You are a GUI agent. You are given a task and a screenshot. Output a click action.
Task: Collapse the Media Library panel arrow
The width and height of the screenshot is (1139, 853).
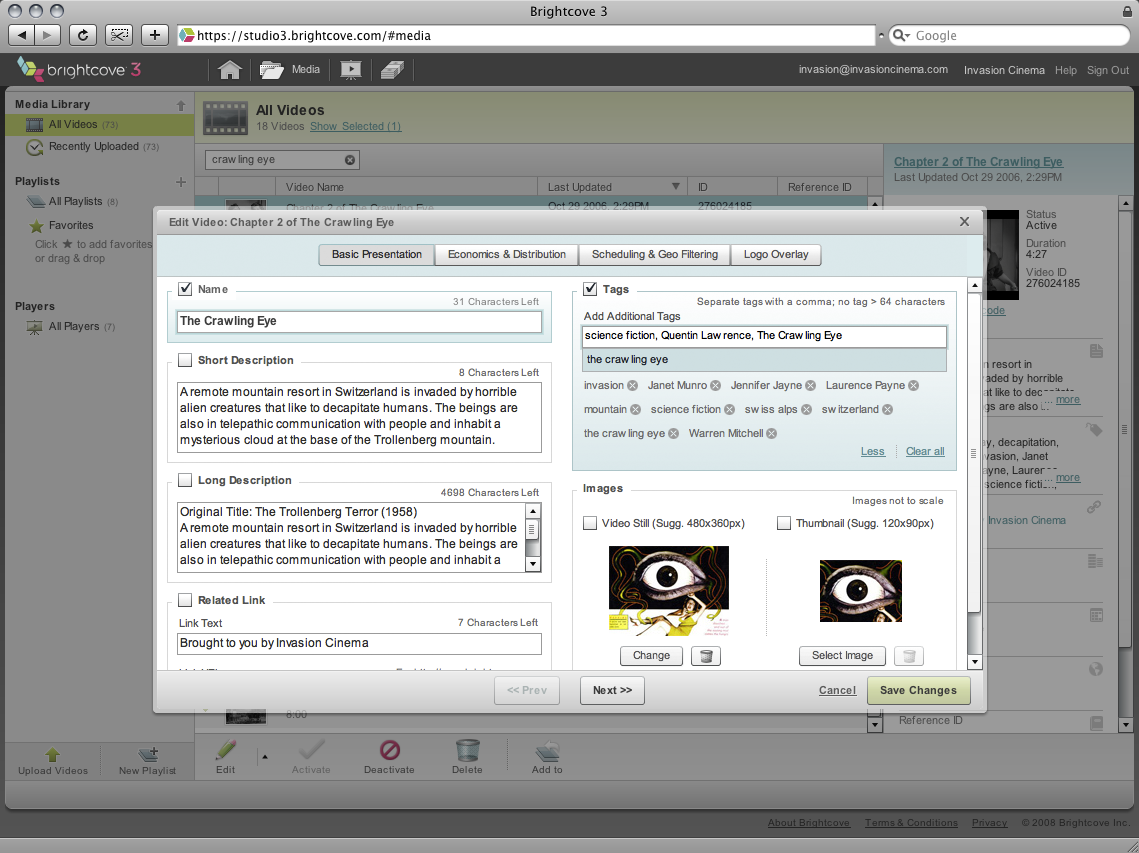coord(181,105)
